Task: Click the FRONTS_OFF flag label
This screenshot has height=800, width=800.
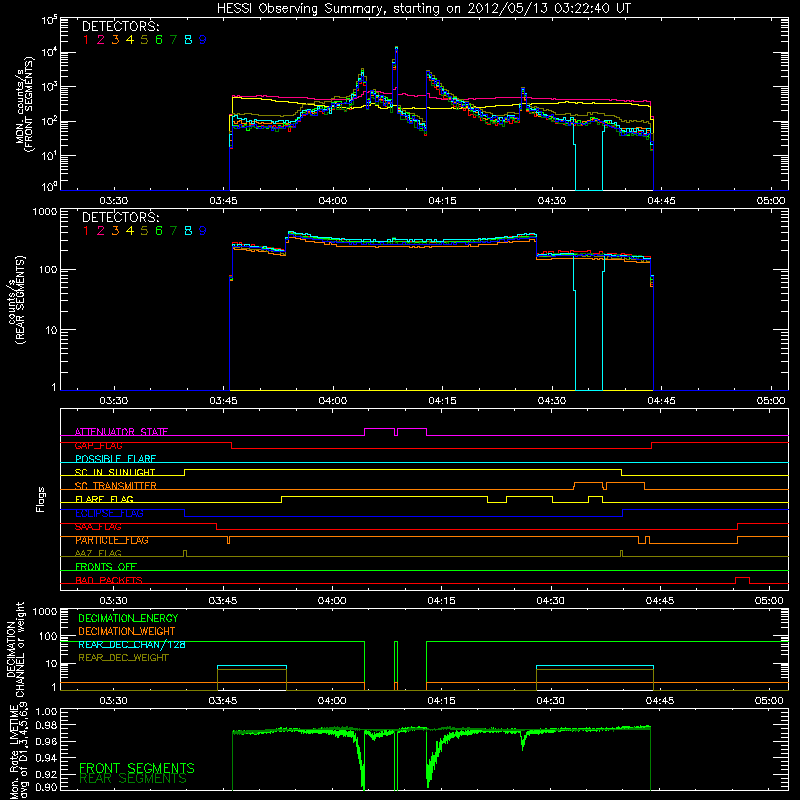Action: pyautogui.click(x=106, y=567)
